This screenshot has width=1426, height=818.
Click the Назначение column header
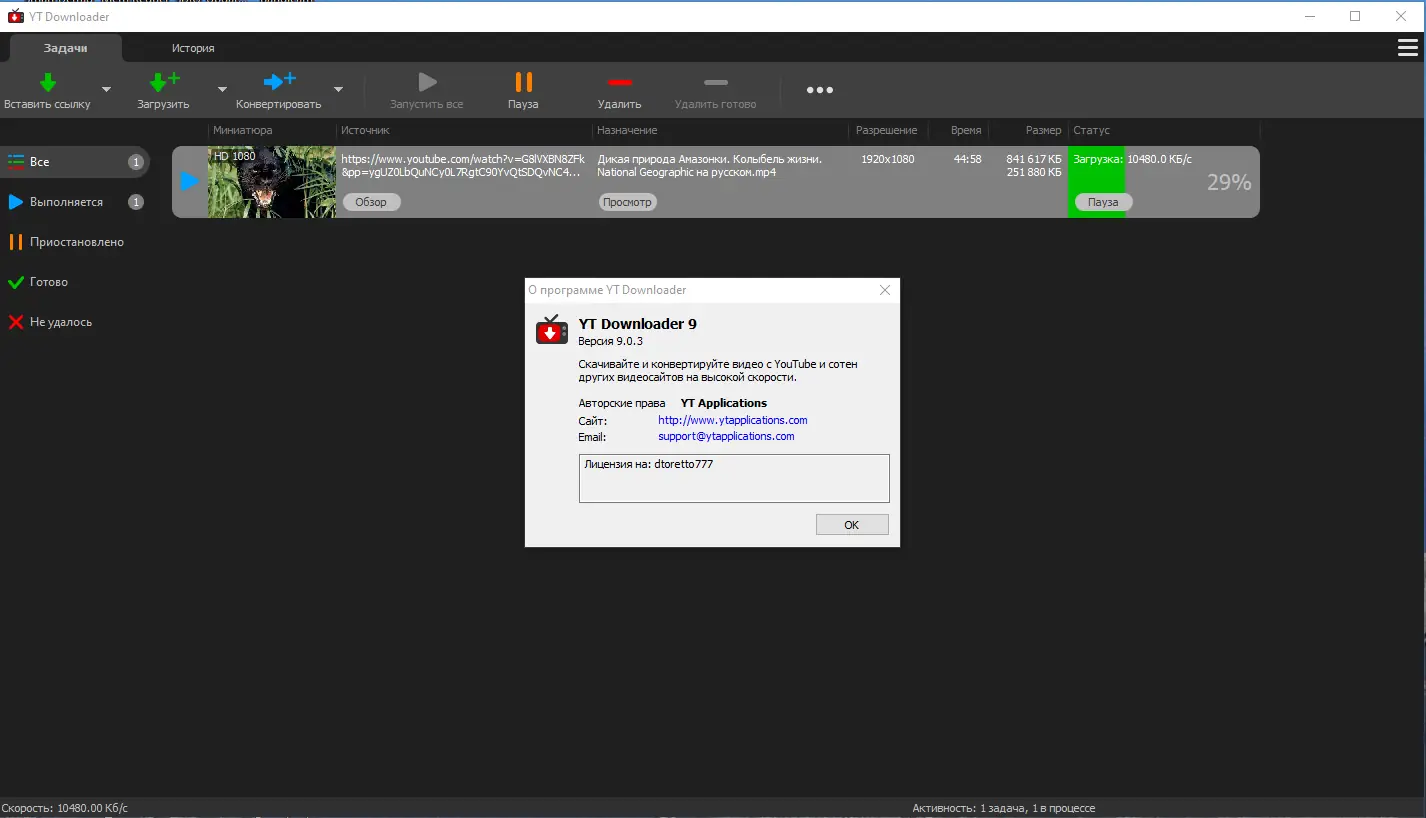(627, 130)
